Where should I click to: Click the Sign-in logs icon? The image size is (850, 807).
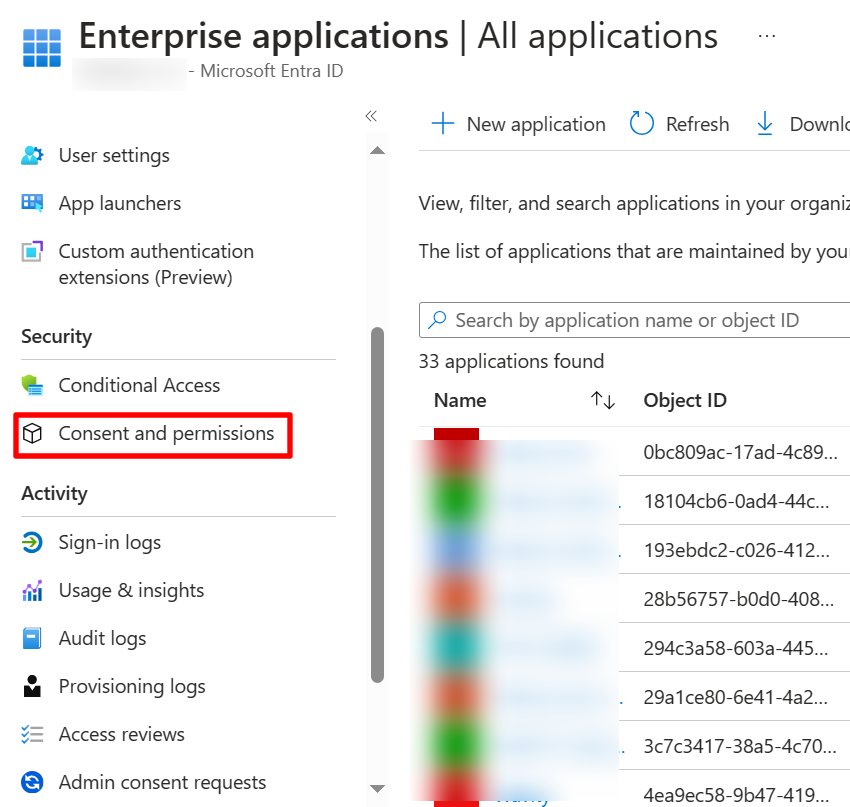pos(32,542)
